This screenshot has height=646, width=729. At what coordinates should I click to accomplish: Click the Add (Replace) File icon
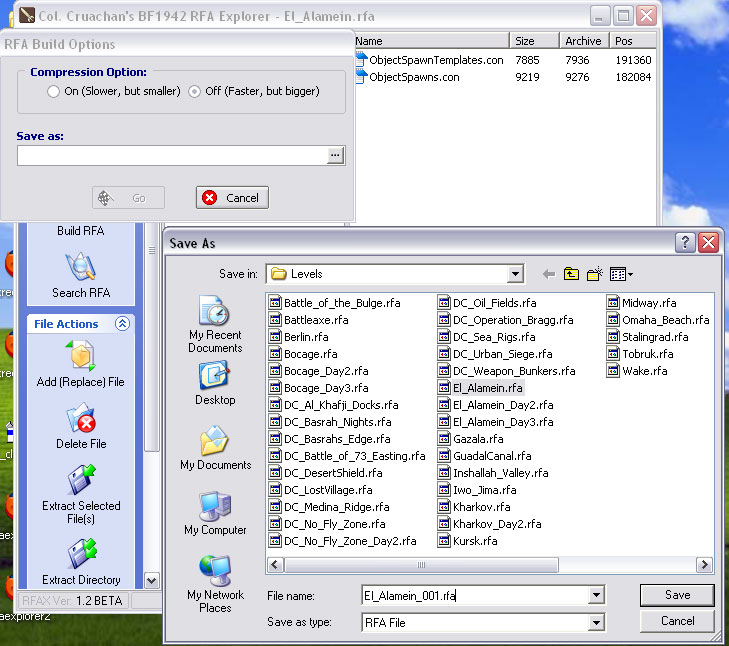pyautogui.click(x=80, y=356)
